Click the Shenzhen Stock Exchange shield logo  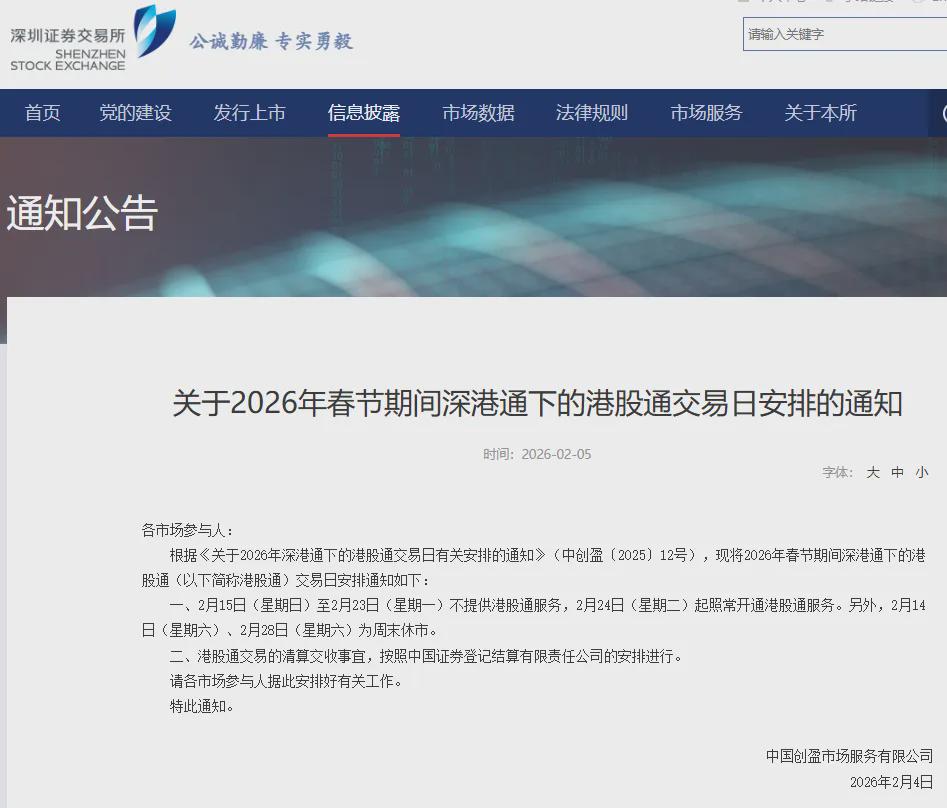click(x=154, y=30)
